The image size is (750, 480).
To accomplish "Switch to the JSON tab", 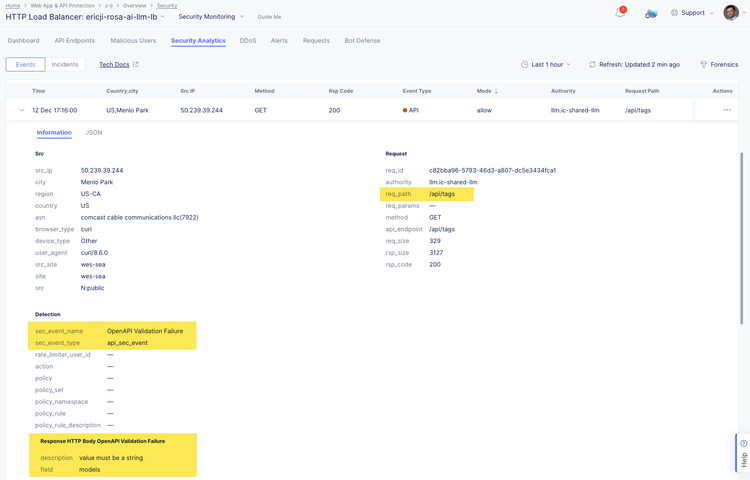I will pos(94,132).
